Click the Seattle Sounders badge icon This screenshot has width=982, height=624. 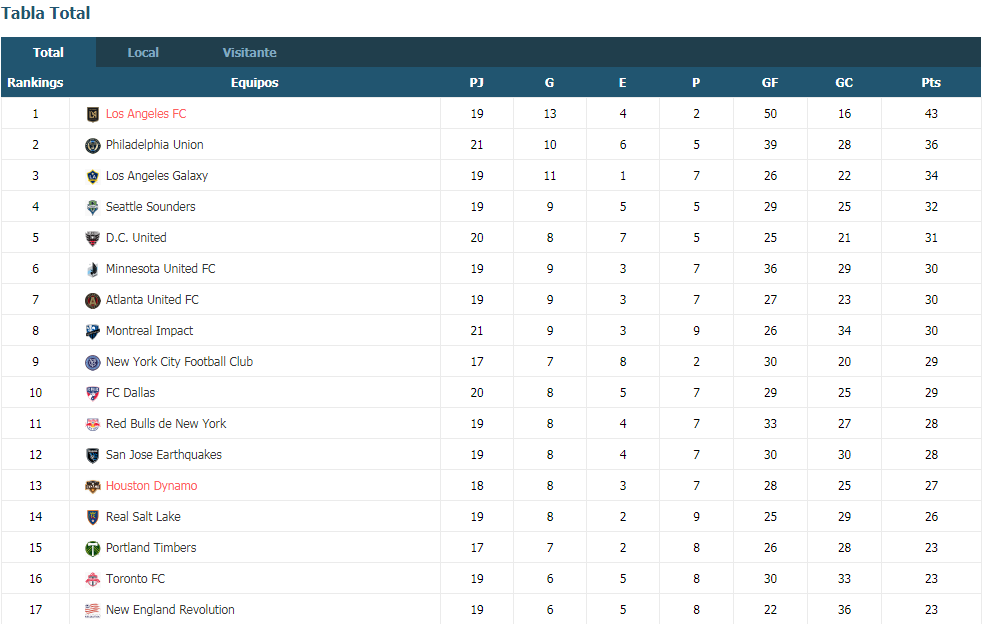click(93, 207)
